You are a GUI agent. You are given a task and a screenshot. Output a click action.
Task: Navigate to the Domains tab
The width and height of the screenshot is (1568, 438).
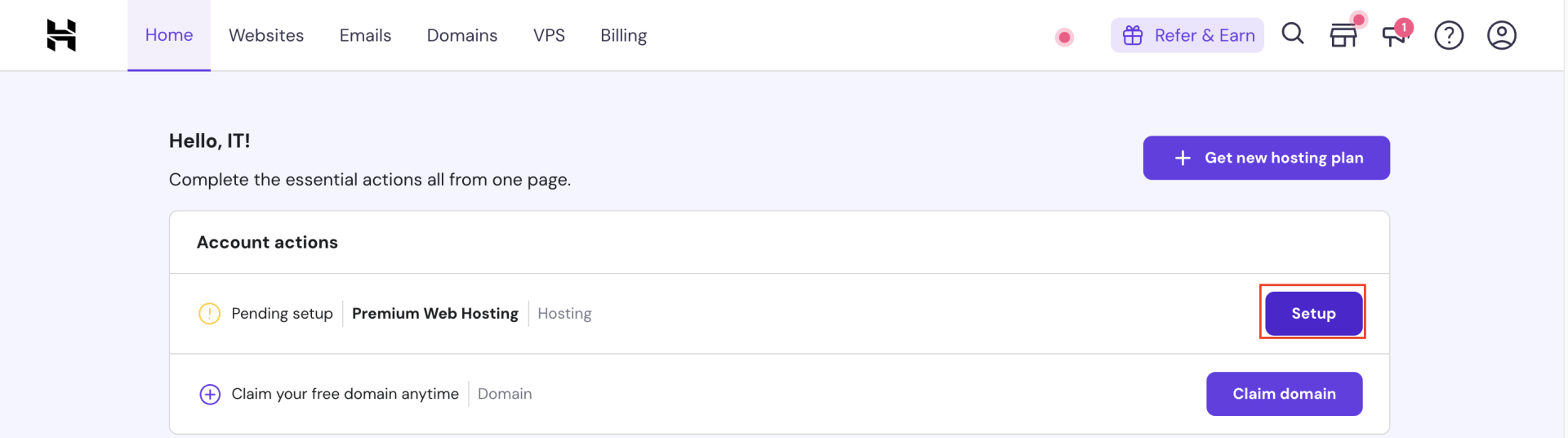(x=462, y=35)
